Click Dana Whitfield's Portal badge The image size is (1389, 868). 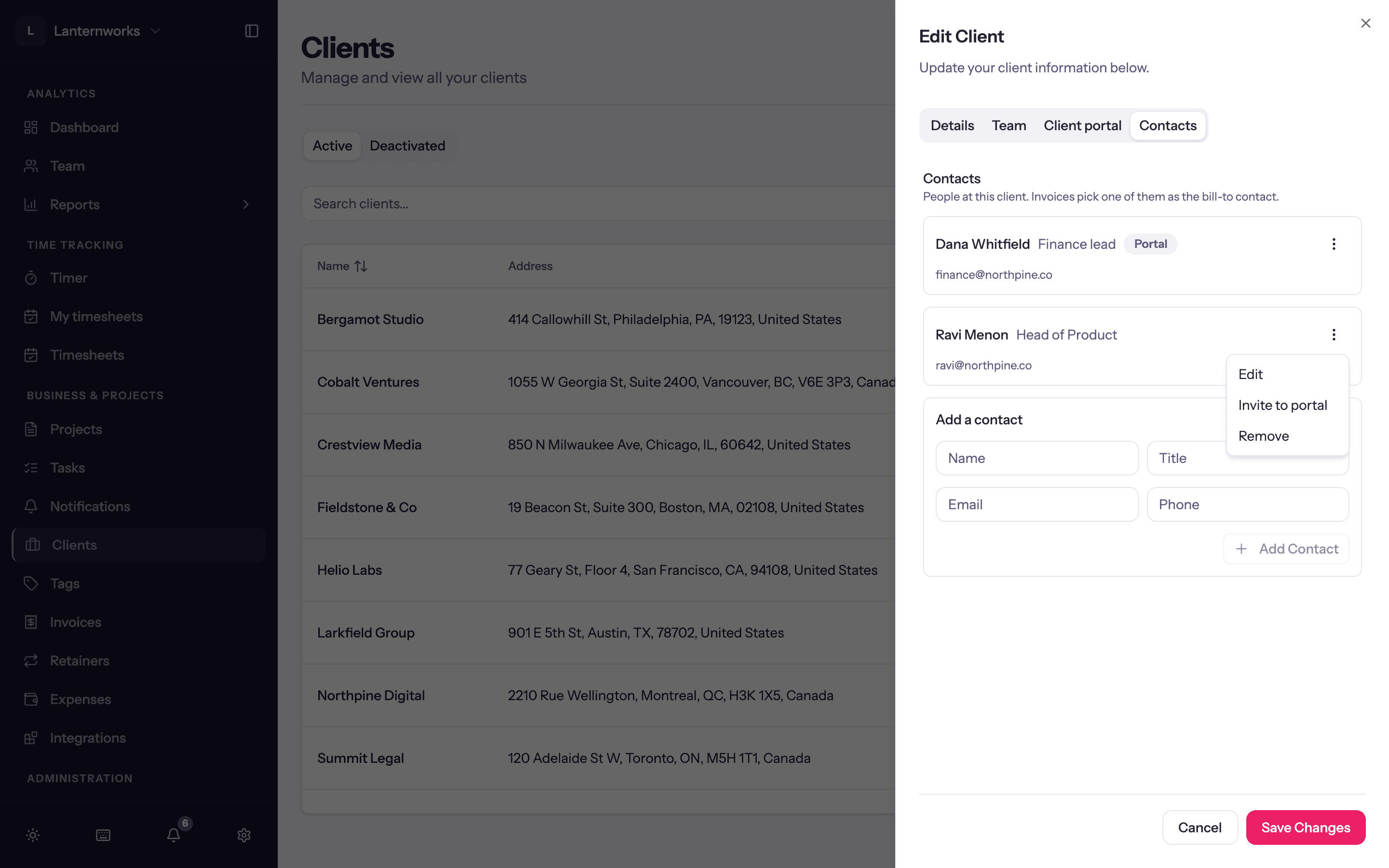coord(1150,244)
